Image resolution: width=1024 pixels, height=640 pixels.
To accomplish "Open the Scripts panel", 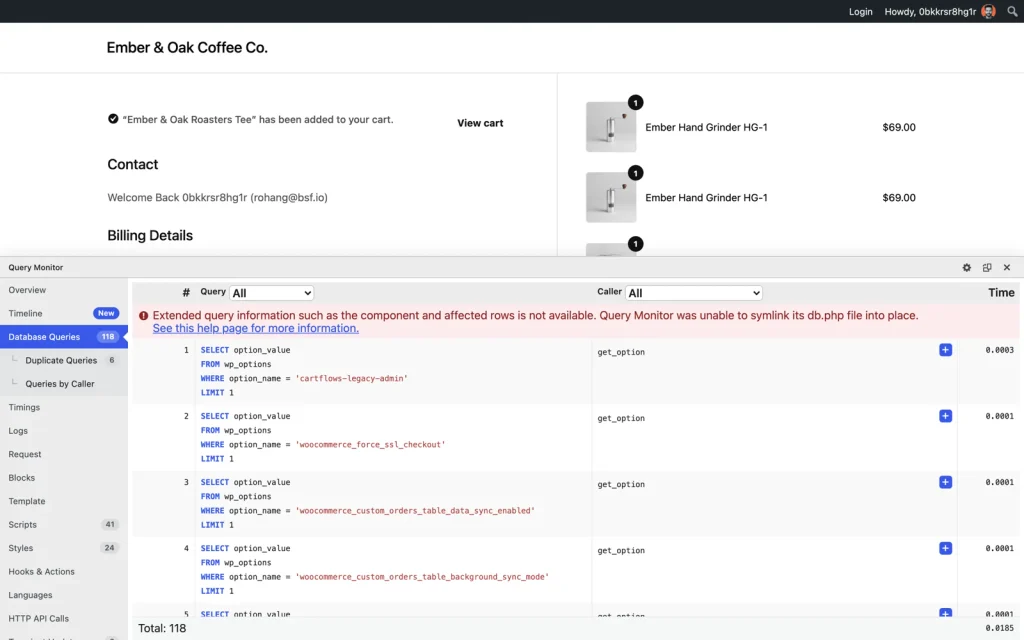I will [23, 525].
